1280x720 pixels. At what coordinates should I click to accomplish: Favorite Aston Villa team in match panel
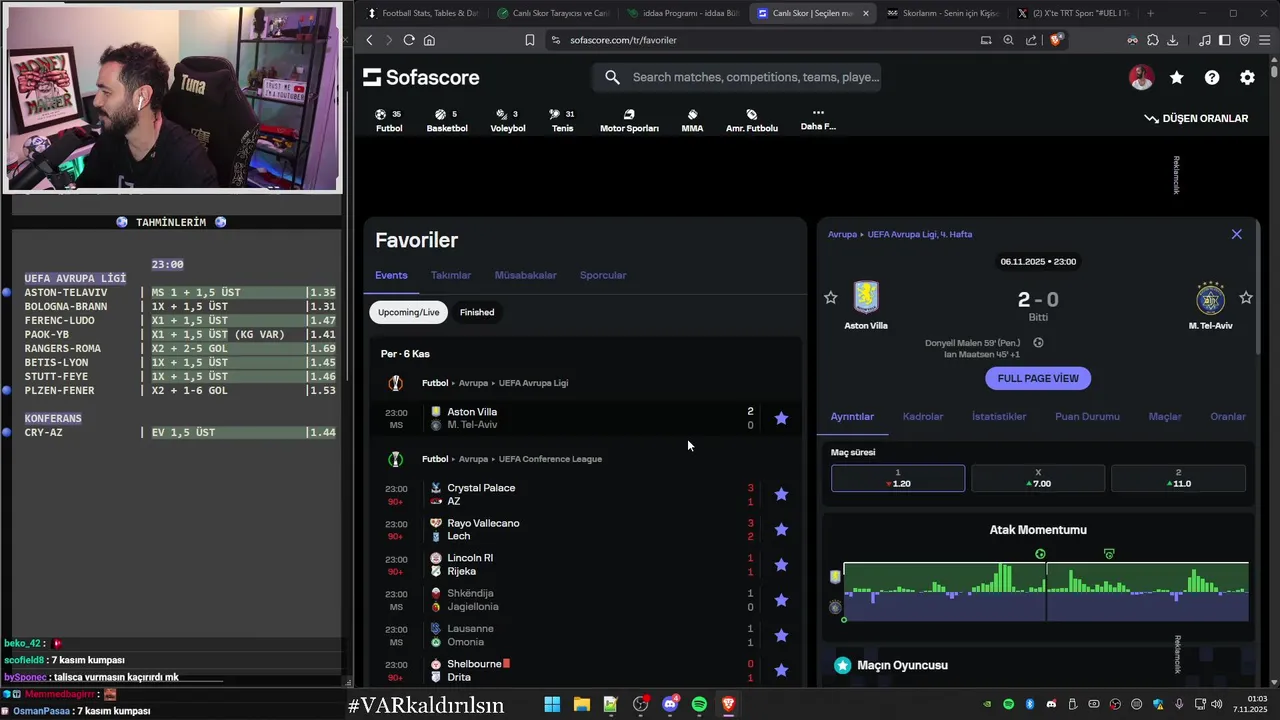point(830,297)
